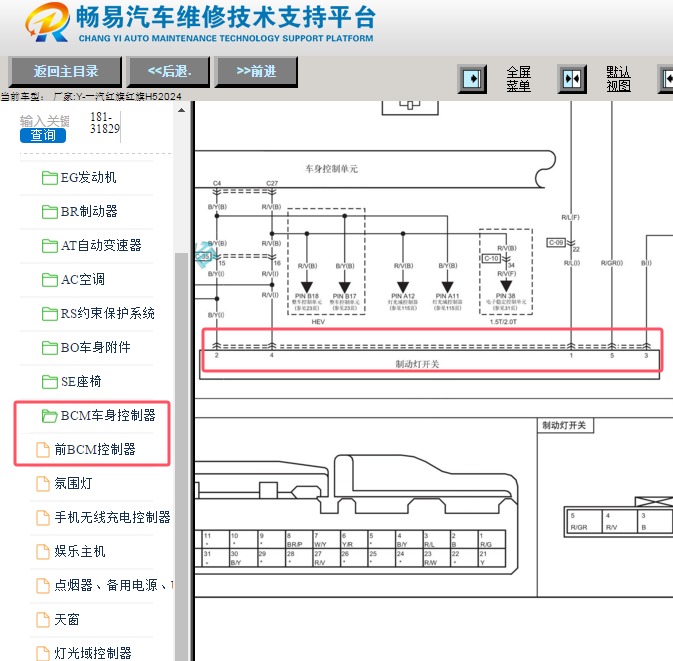Open the 手机无线充电控制器 document
This screenshot has width=673, height=661.
112,517
